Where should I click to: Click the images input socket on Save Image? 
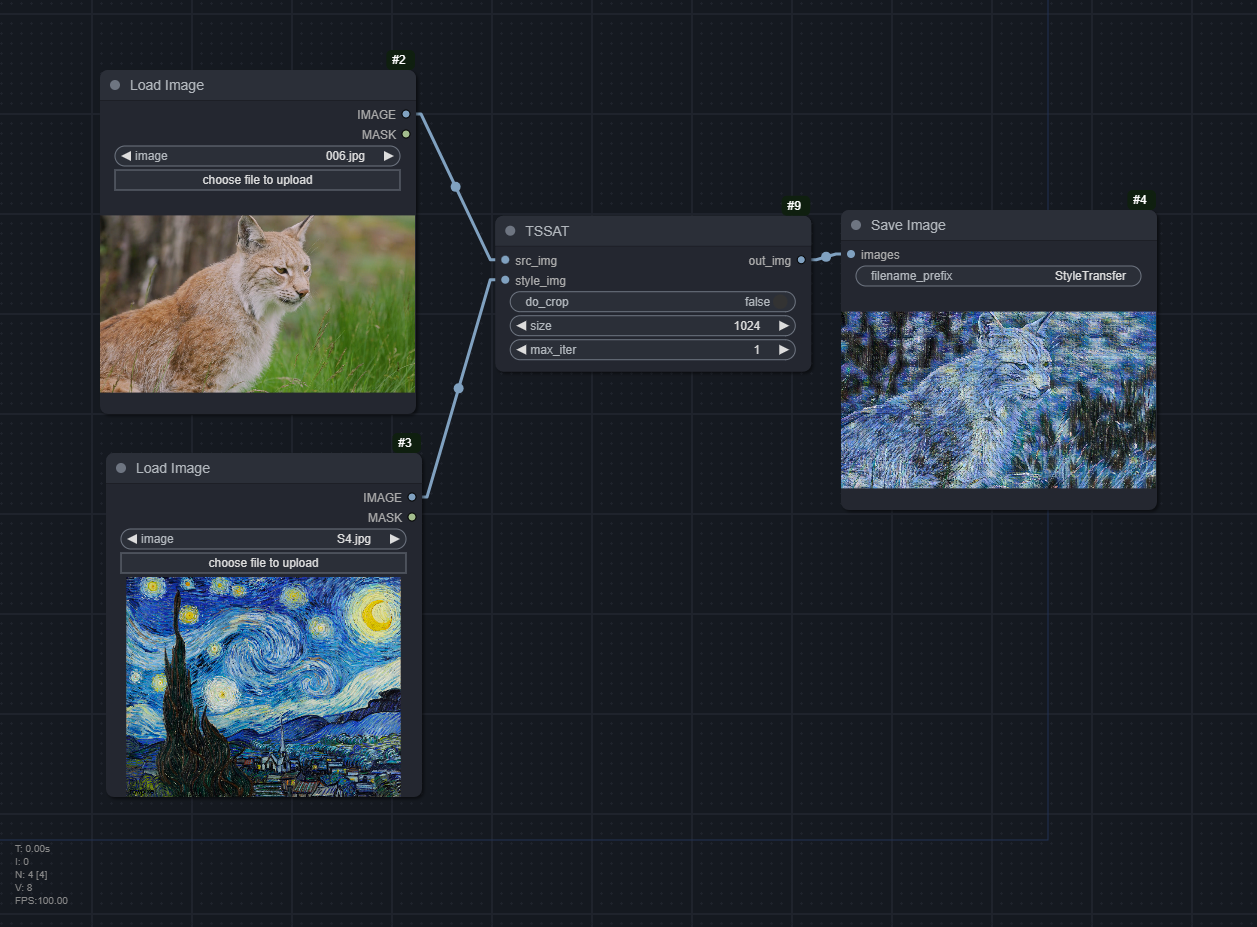851,254
